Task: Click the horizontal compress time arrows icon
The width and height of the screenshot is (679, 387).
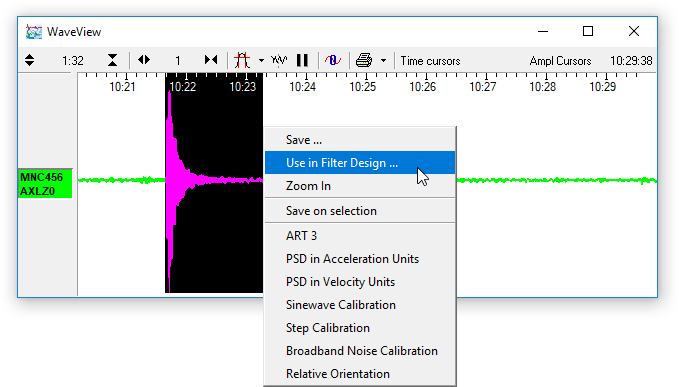Action: coord(211,60)
